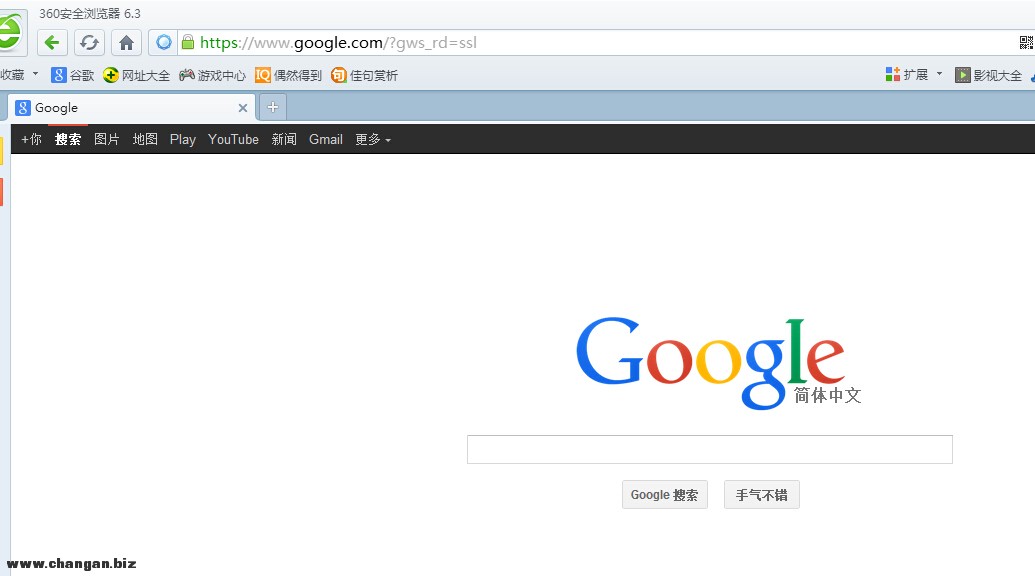Click the Google search input box
Screen dimensions: 1035x576
(x=709, y=450)
